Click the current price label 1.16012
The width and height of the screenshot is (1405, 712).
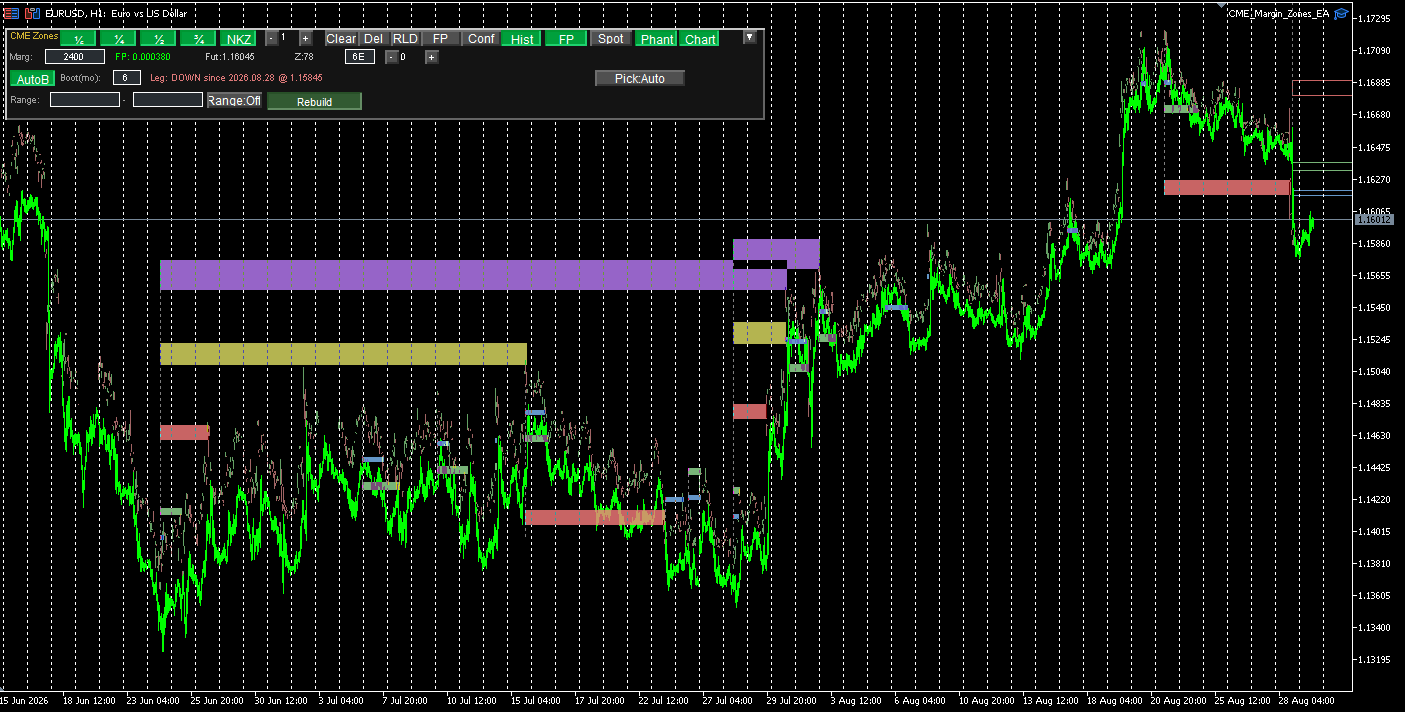click(1373, 219)
